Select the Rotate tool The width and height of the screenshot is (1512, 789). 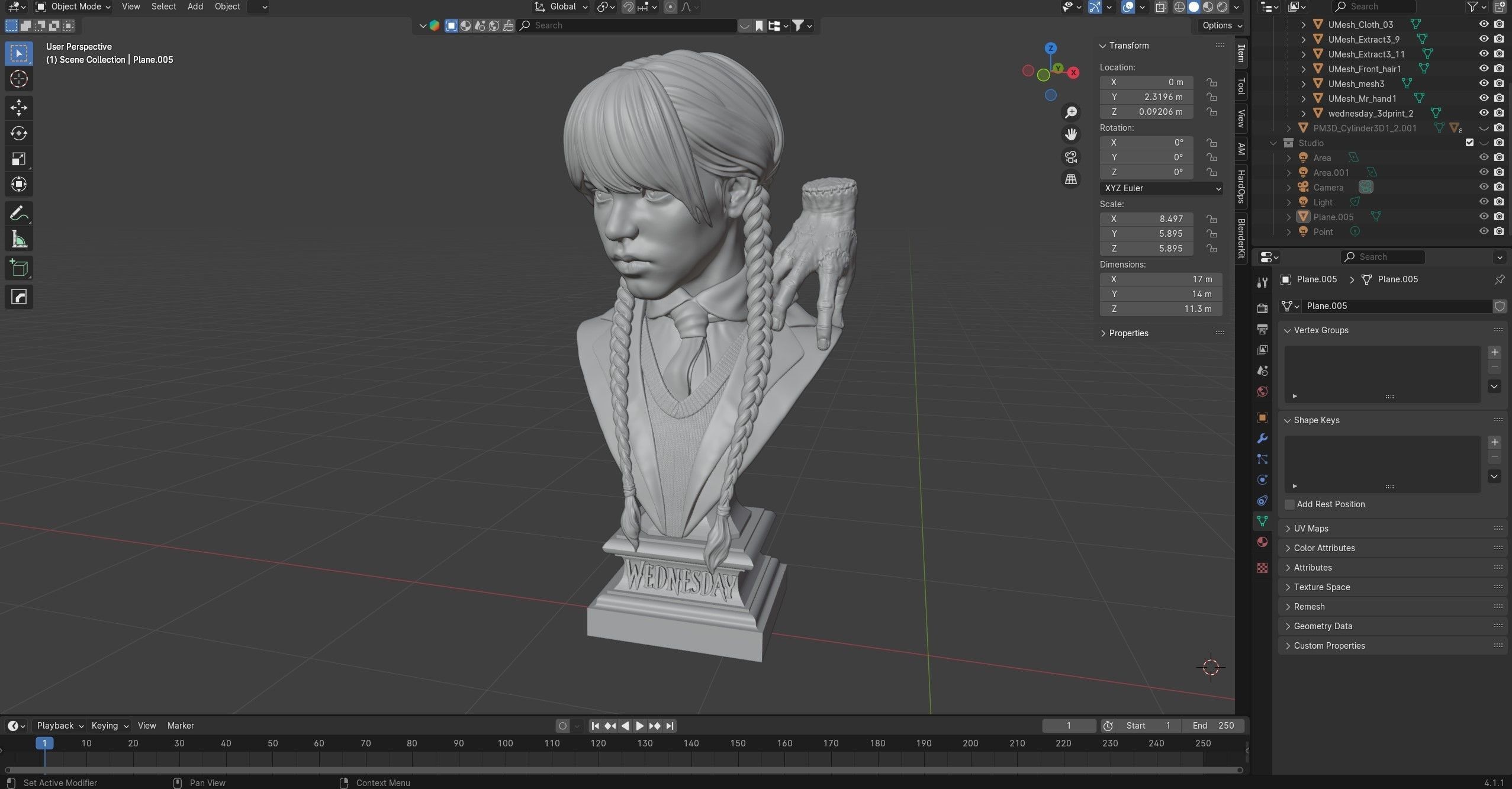click(19, 133)
